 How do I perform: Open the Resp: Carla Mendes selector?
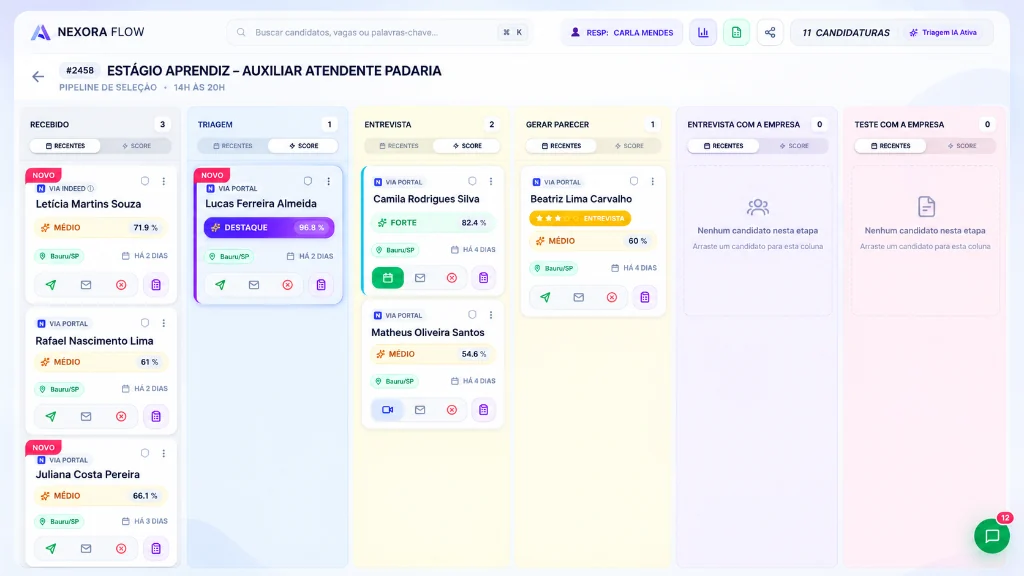pos(622,32)
